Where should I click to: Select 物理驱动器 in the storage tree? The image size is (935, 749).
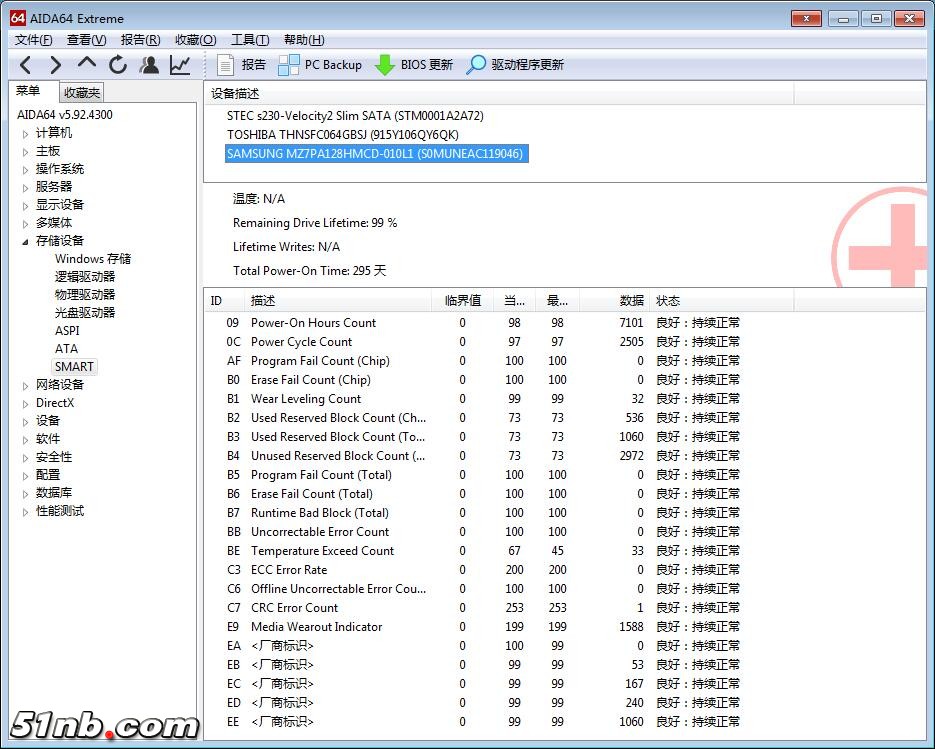85,295
